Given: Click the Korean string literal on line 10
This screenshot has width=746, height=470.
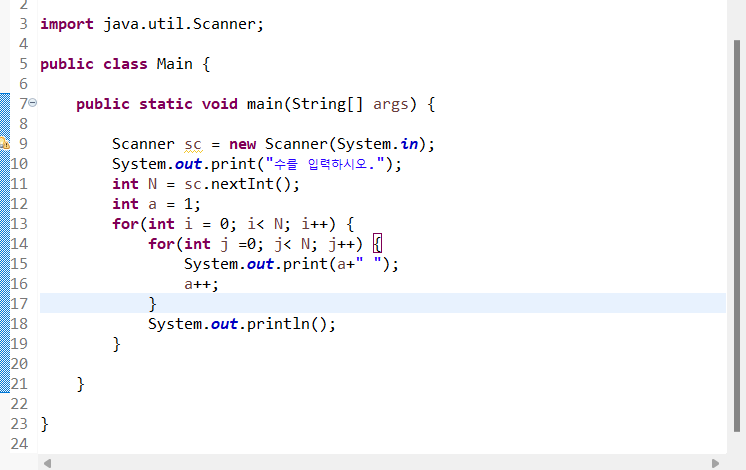Looking at the screenshot, I should (x=325, y=164).
